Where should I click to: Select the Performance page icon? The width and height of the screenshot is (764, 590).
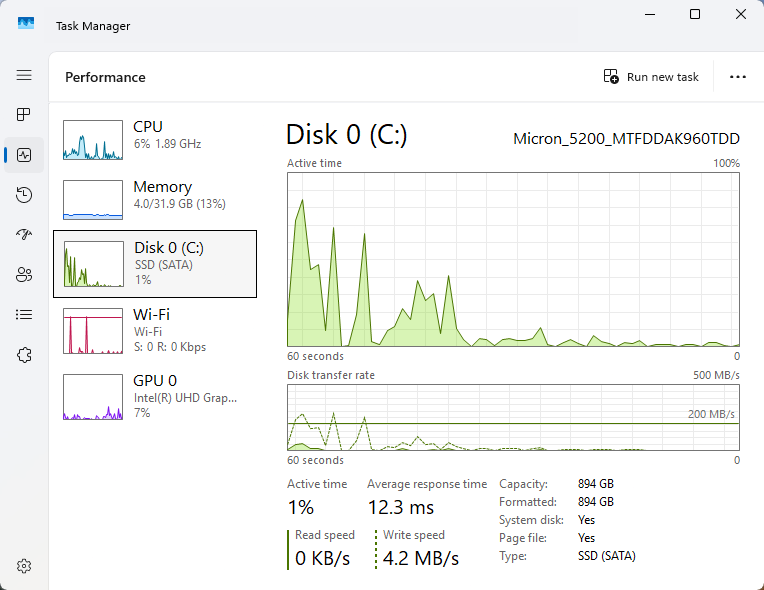coord(24,155)
